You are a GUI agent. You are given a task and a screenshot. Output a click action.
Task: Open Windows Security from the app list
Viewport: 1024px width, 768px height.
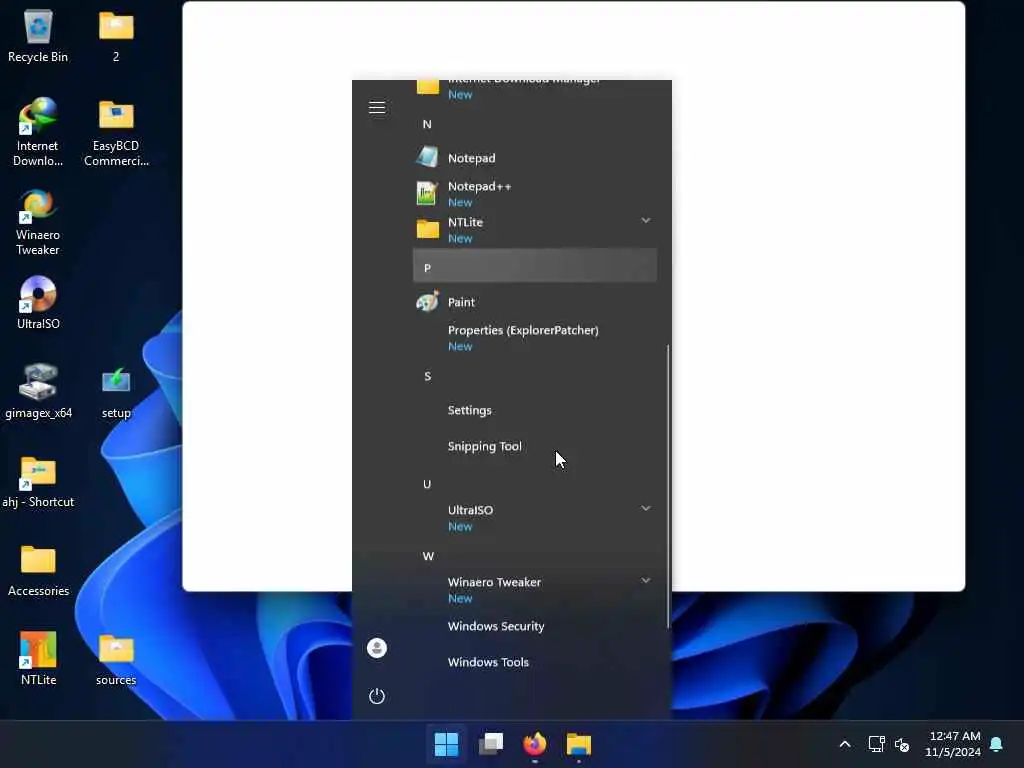[535, 626]
